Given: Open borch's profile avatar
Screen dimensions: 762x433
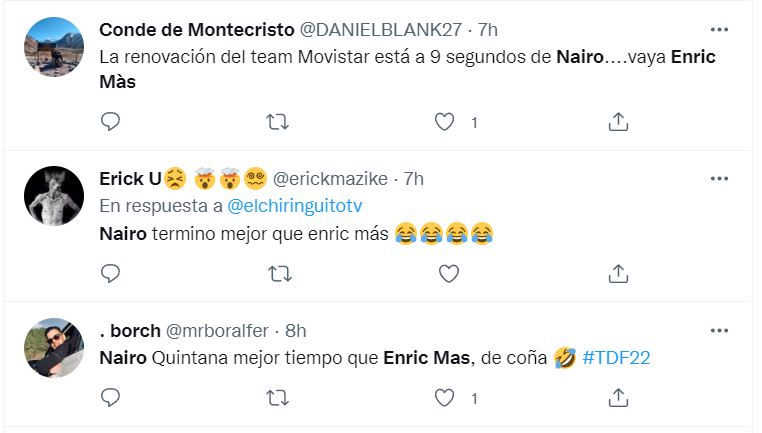Looking at the screenshot, I should click(54, 347).
